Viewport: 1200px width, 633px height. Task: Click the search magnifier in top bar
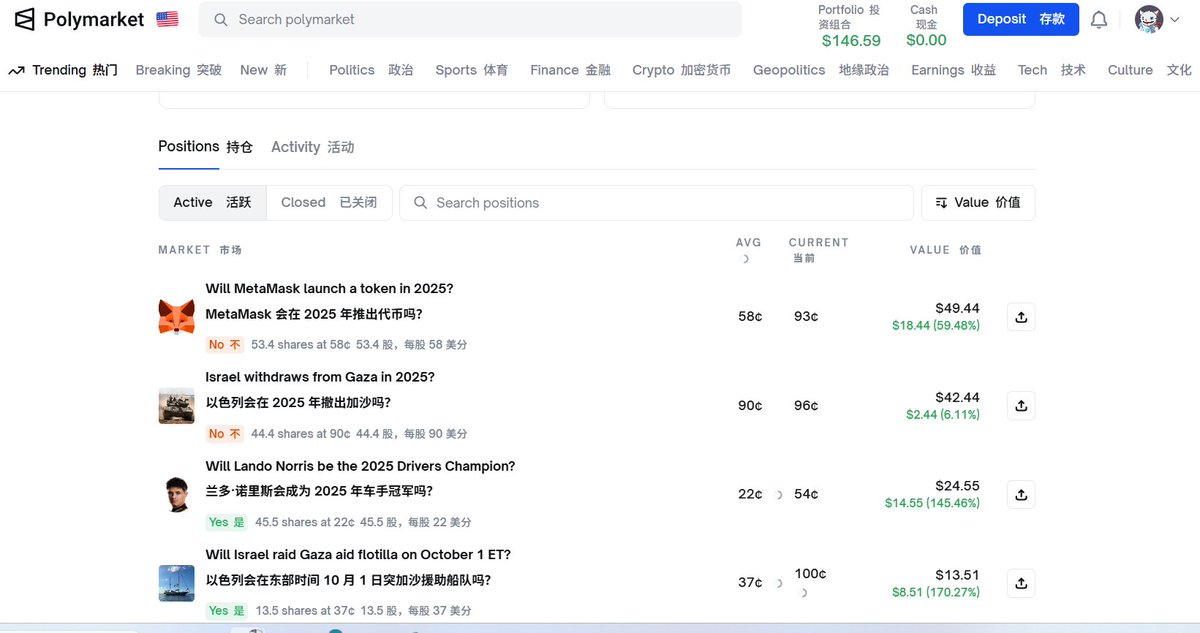click(x=221, y=19)
